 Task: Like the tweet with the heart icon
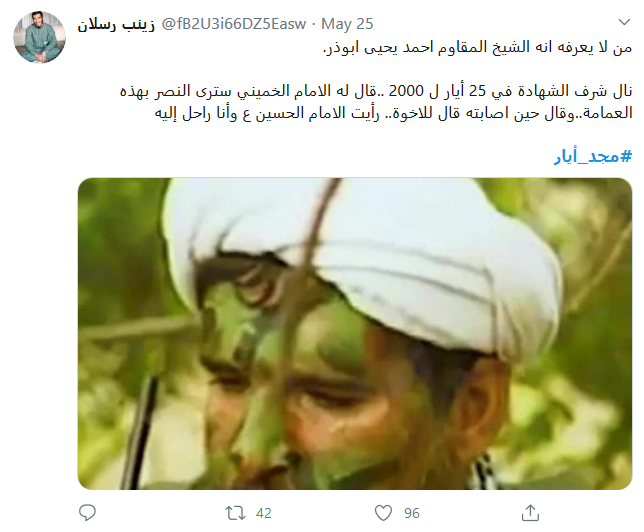click(x=383, y=513)
